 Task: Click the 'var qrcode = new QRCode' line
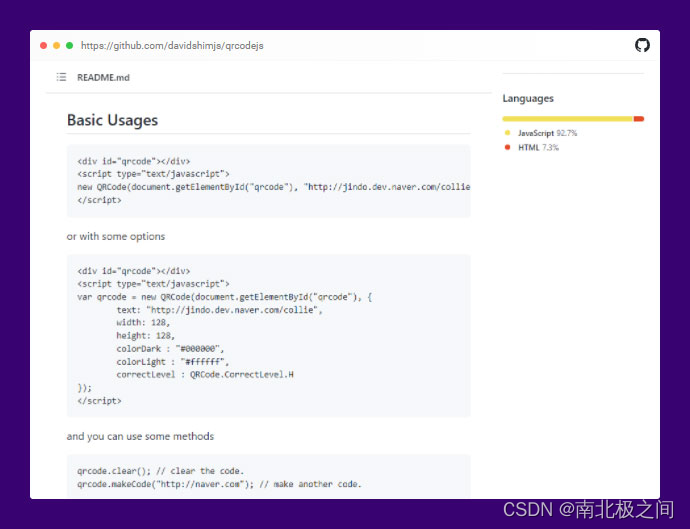[x=224, y=297]
